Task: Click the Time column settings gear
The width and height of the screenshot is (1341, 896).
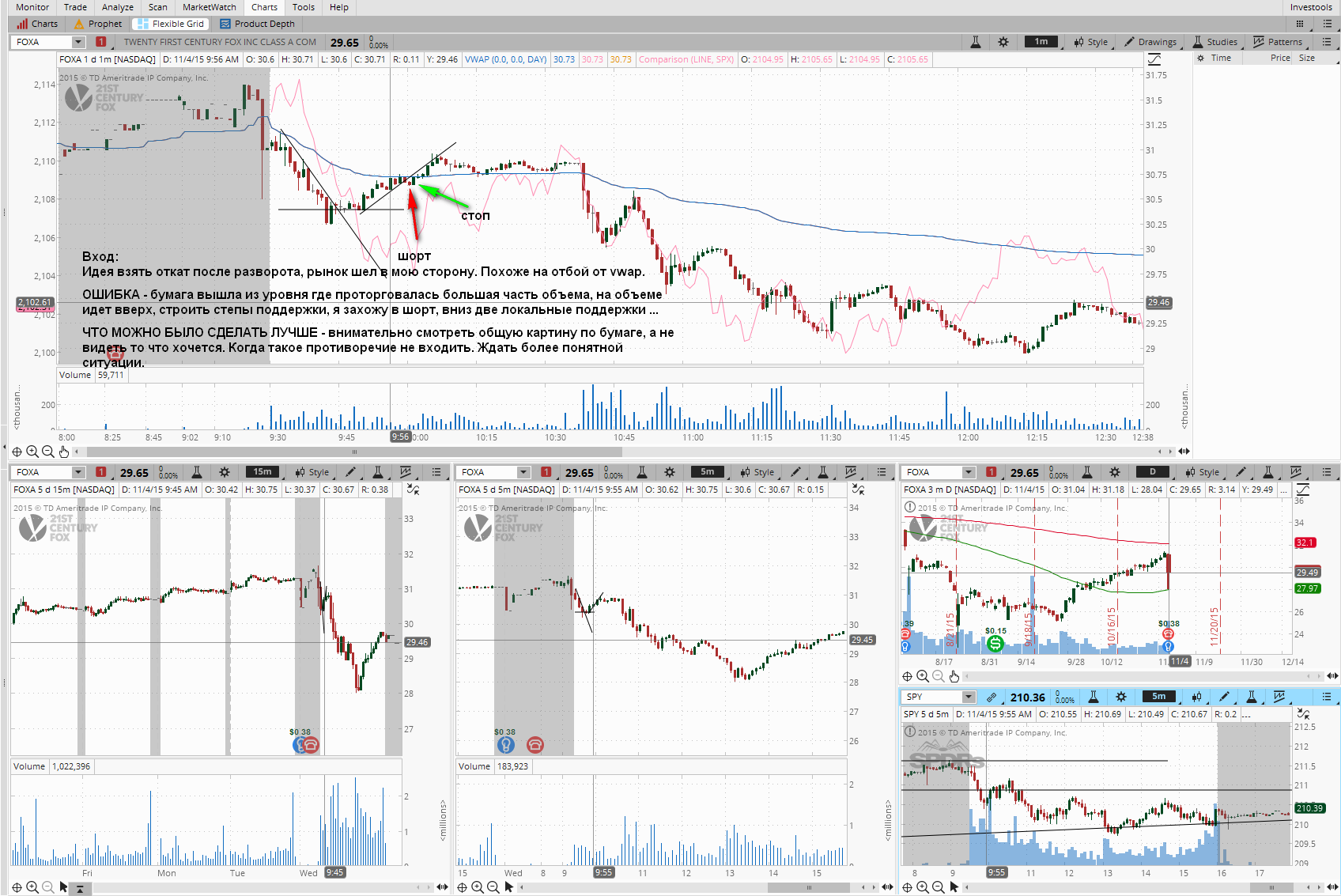Action: click(x=1200, y=58)
